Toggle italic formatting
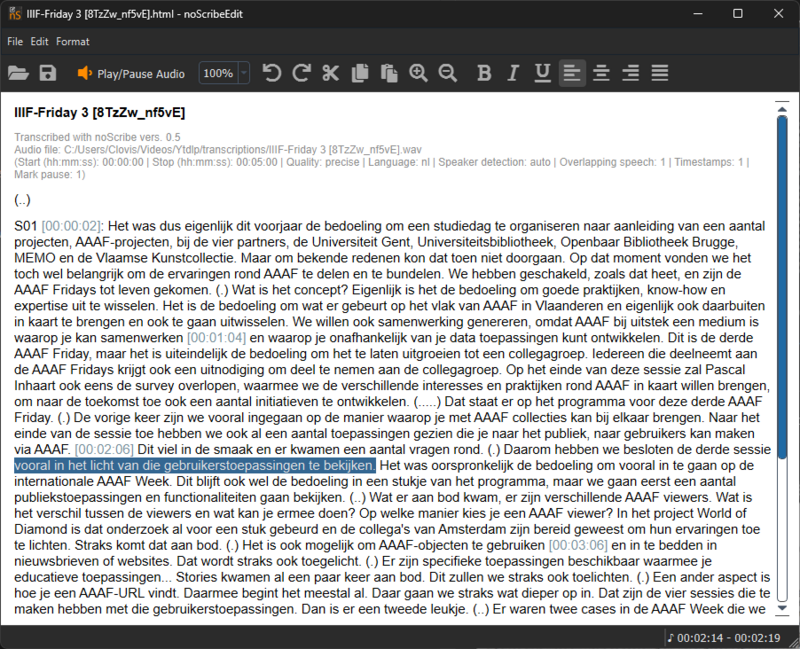Viewport: 800px width, 649px height. coord(512,72)
